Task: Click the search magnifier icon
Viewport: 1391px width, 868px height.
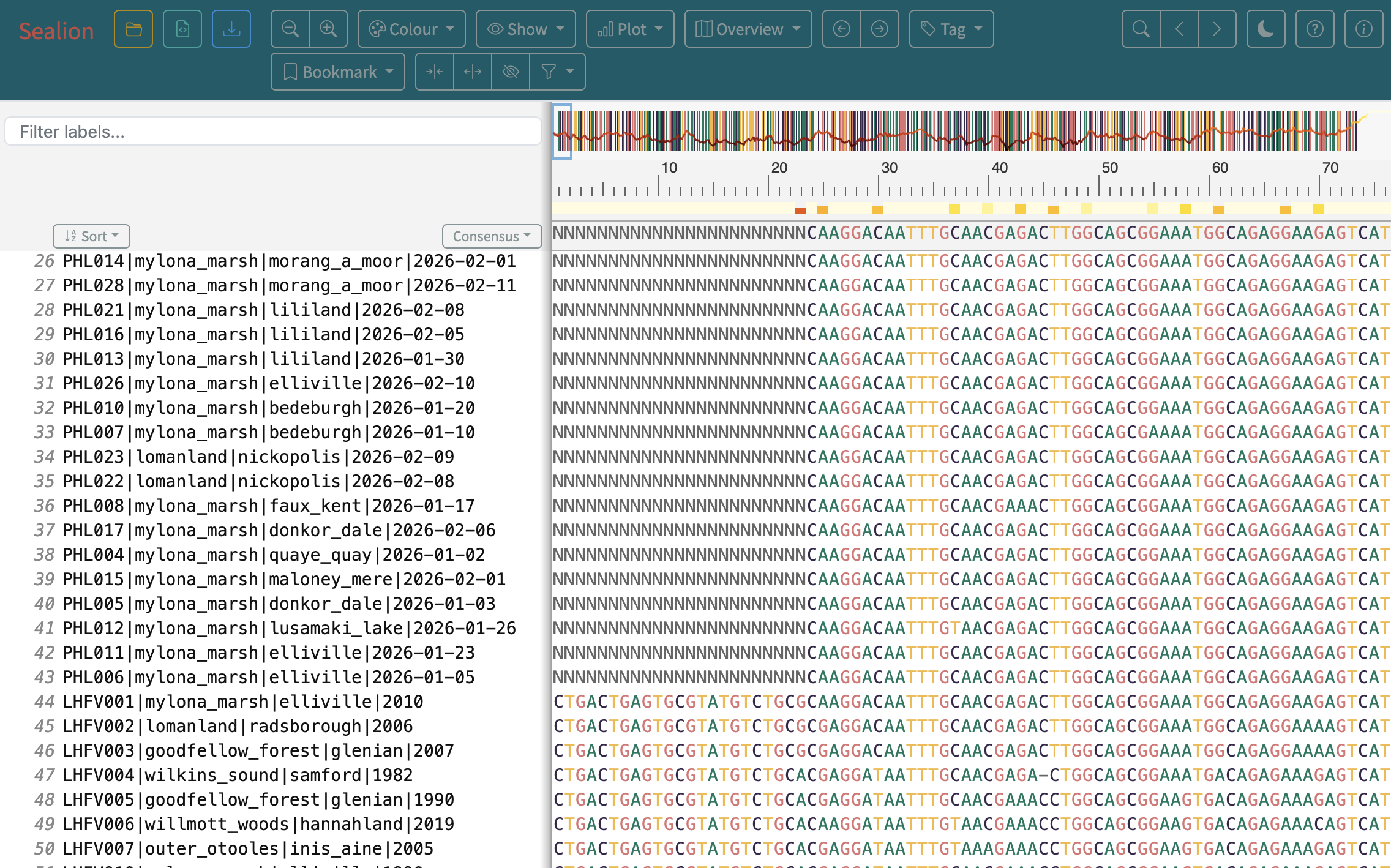Action: point(1141,29)
